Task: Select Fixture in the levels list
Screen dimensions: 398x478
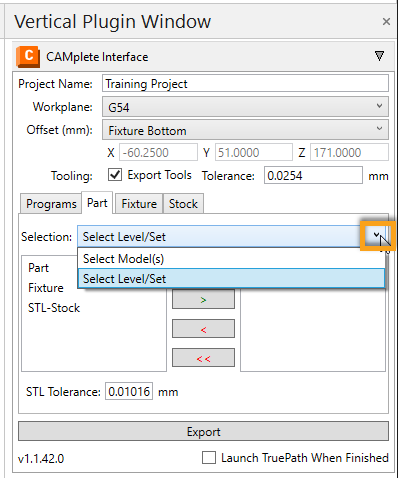Action: [46, 288]
